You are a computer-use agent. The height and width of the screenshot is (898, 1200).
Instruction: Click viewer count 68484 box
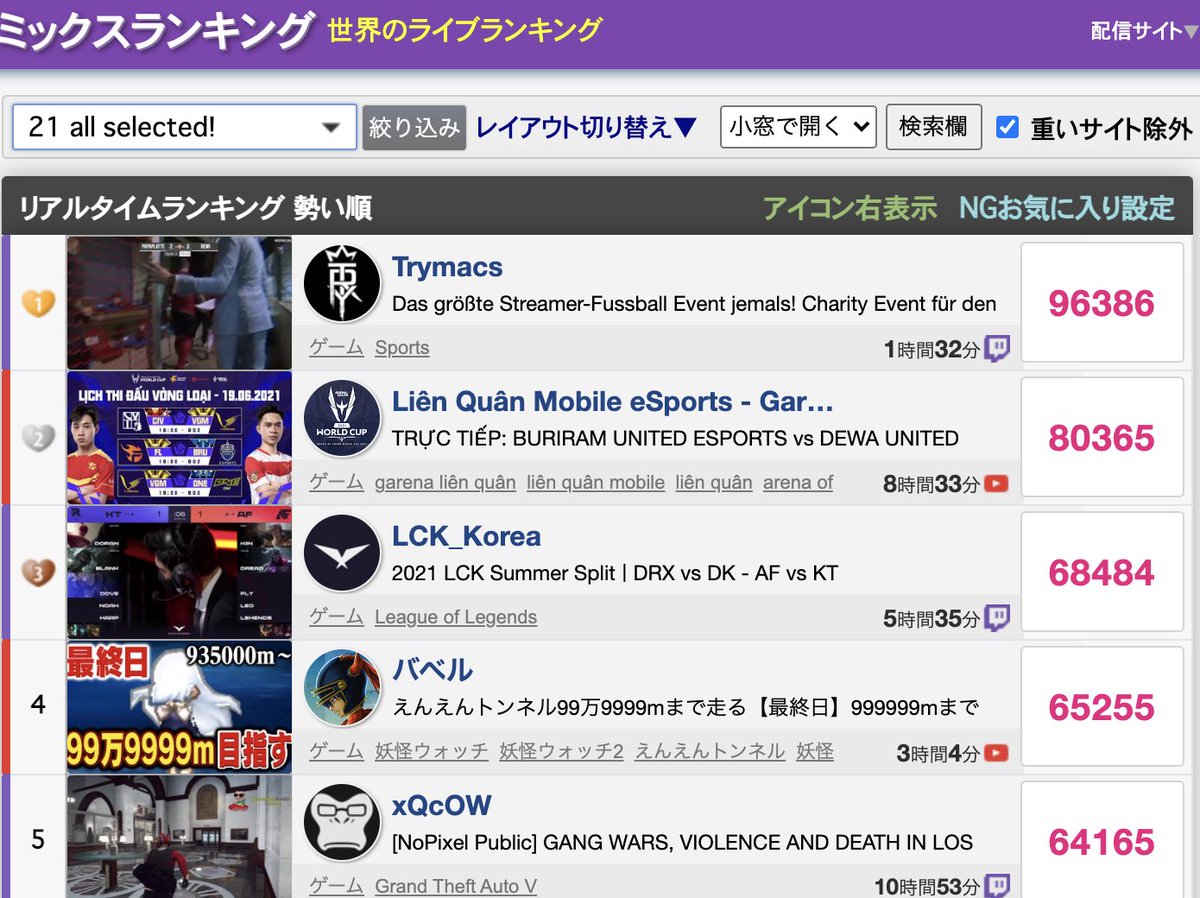[x=1102, y=572]
